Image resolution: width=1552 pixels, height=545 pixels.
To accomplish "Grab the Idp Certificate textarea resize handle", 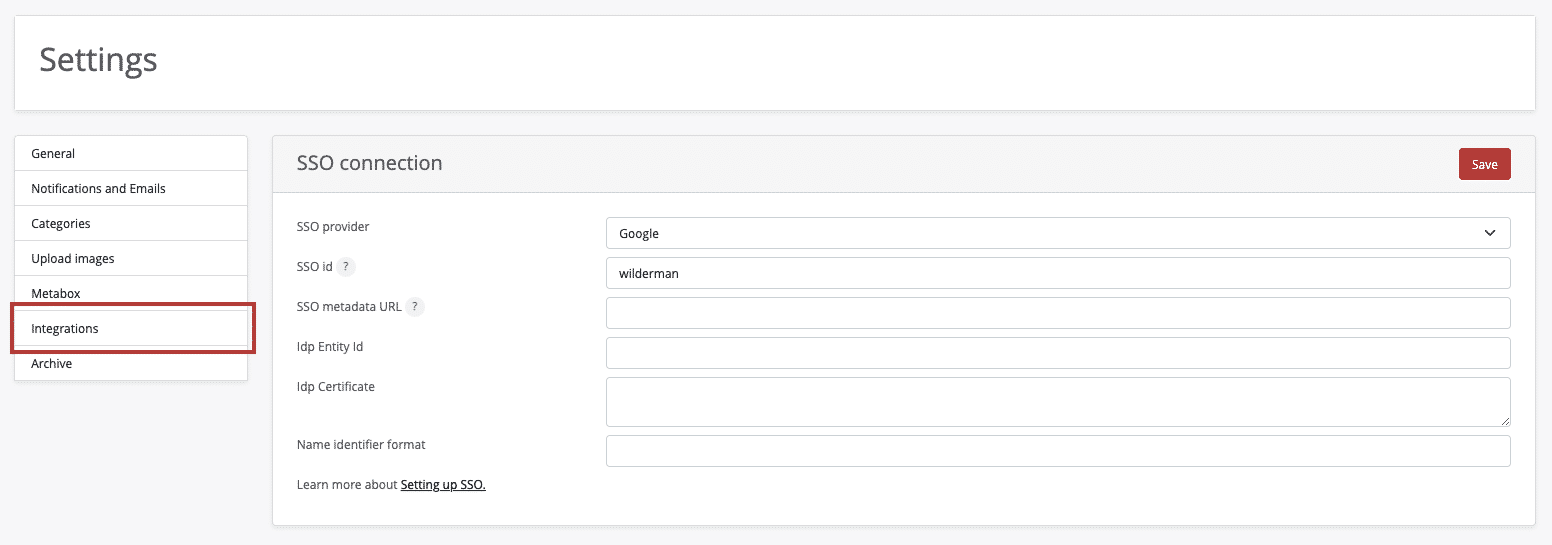I will [x=1504, y=421].
